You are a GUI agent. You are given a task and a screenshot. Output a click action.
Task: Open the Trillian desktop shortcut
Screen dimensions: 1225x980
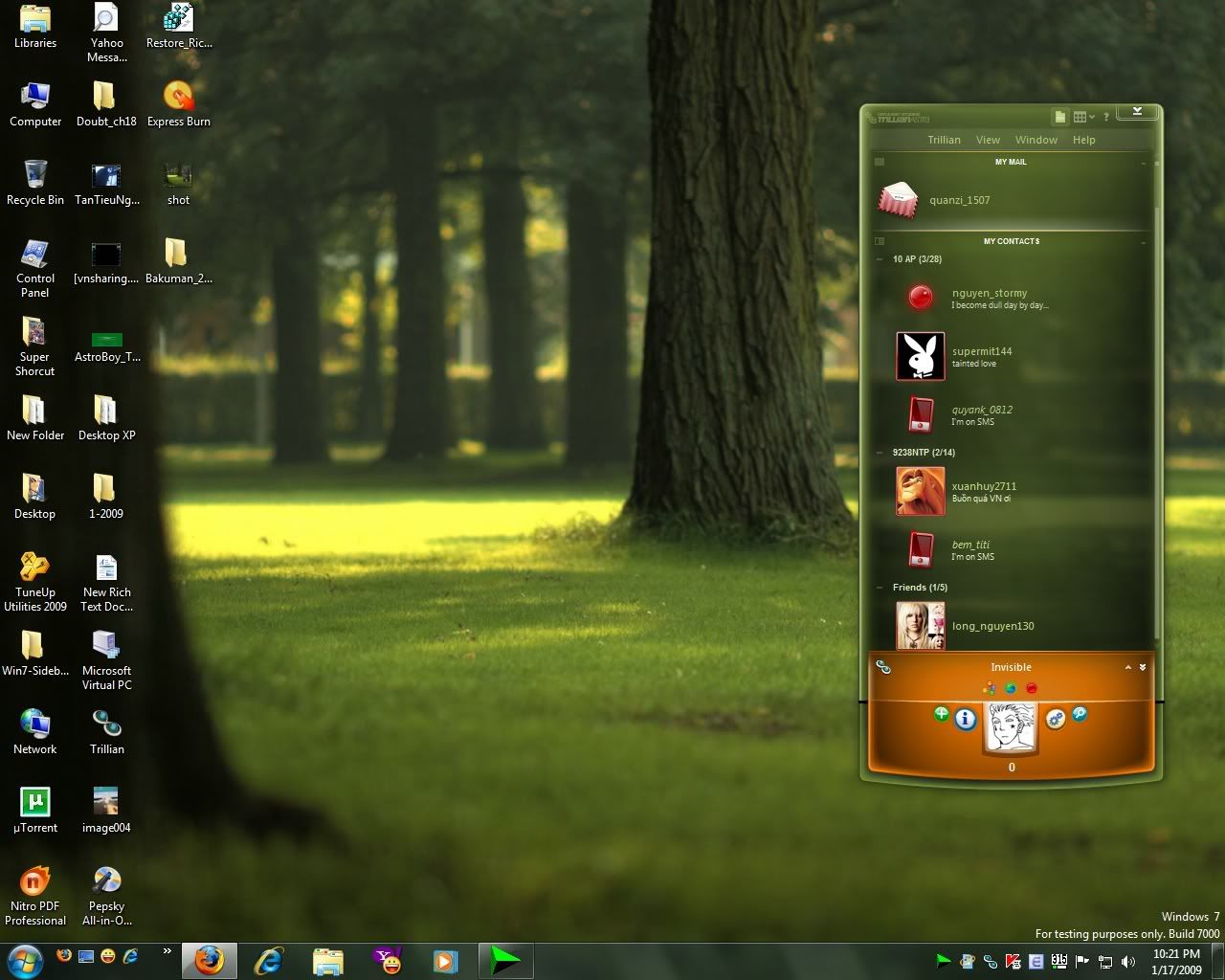coord(106,732)
